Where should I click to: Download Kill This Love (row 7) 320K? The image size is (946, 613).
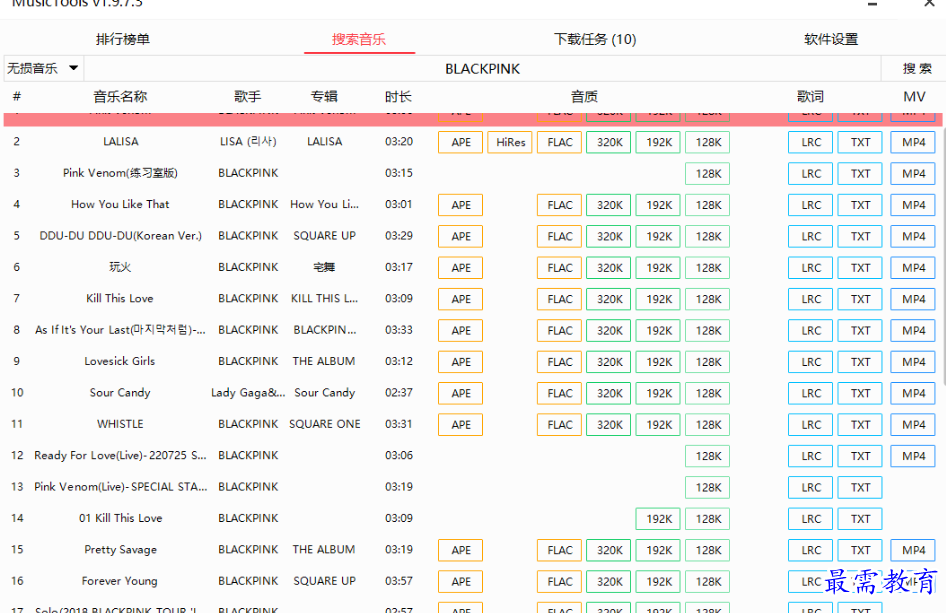(x=609, y=299)
